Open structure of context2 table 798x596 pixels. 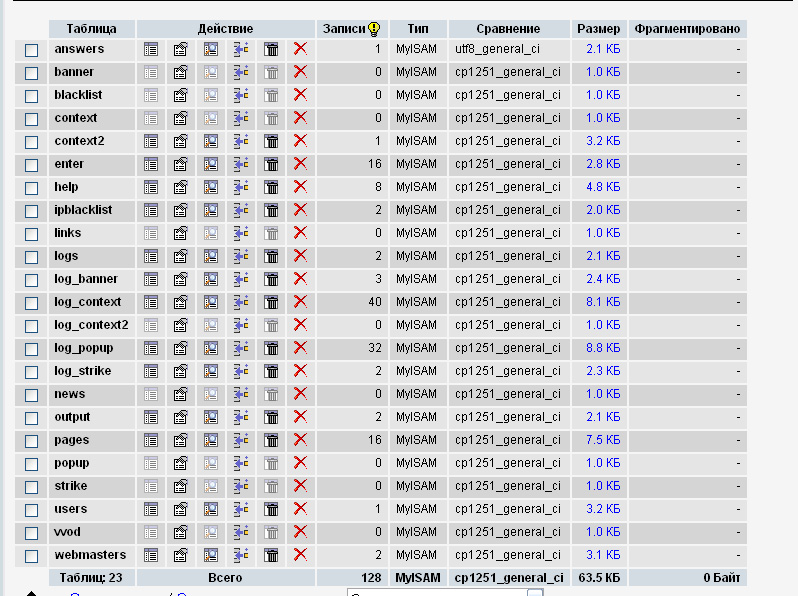click(x=181, y=141)
